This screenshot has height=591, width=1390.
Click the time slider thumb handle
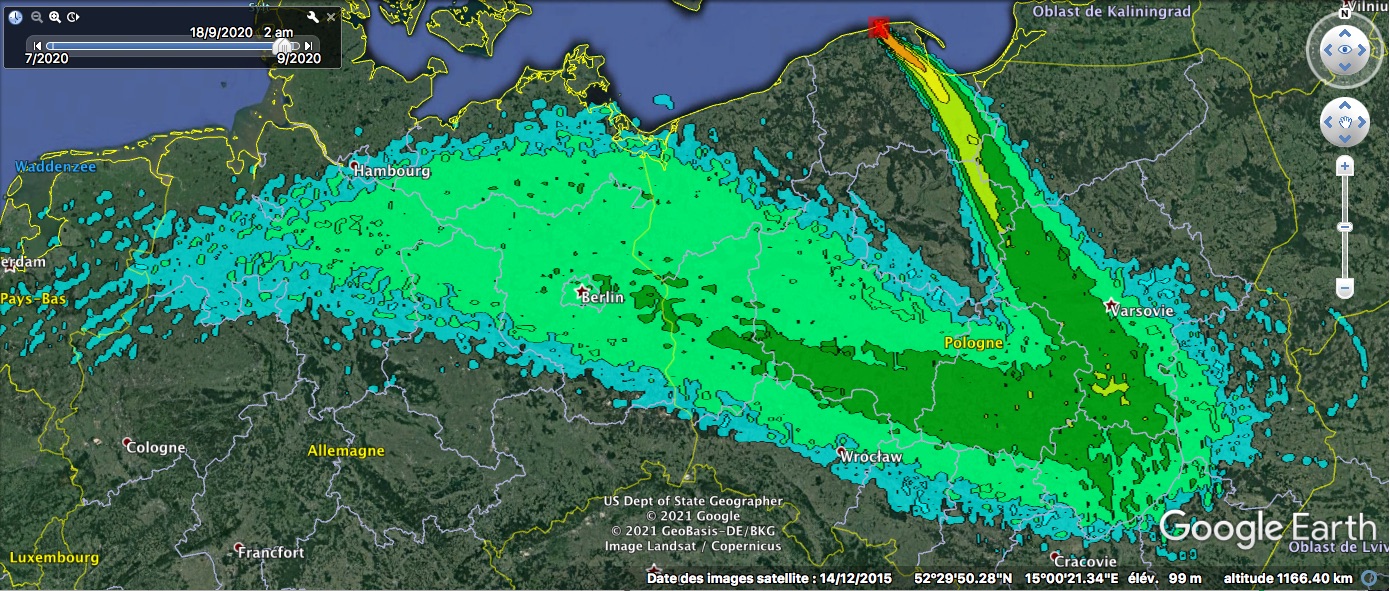[284, 46]
